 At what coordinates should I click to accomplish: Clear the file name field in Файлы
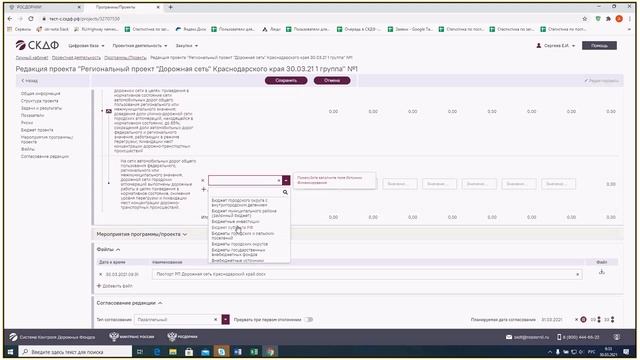578,274
